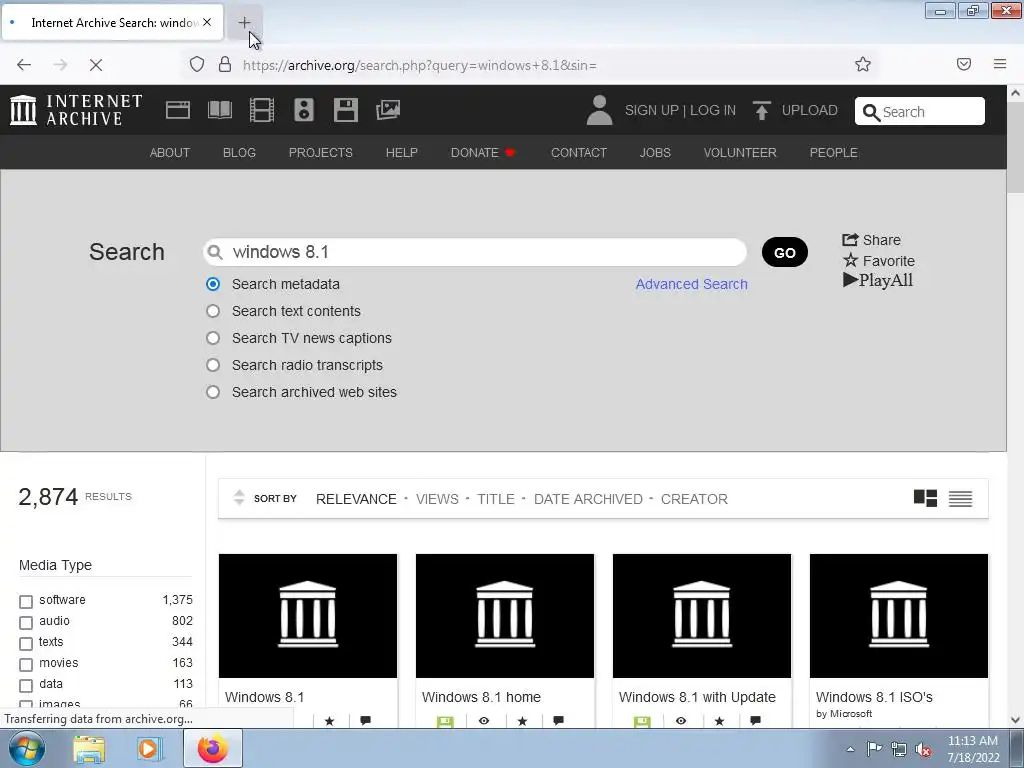Close the Internet Archive Search tab
1024x768 pixels.
point(207,22)
